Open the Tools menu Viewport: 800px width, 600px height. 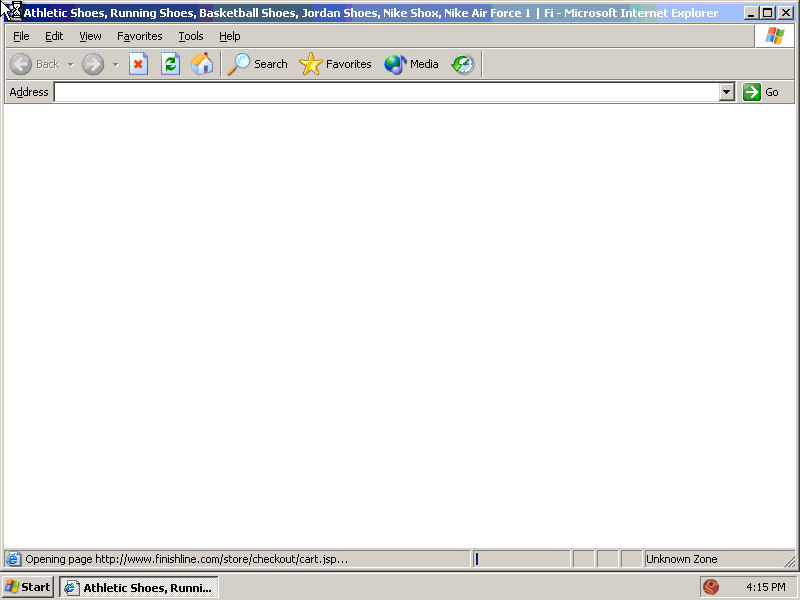tap(191, 36)
